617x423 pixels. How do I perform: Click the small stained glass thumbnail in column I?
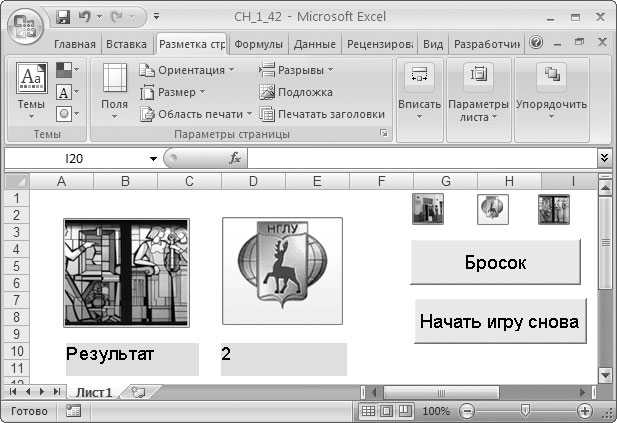[x=554, y=209]
